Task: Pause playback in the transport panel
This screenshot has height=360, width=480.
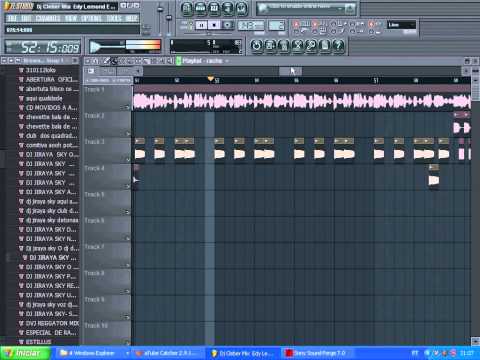Action: (x=201, y=25)
